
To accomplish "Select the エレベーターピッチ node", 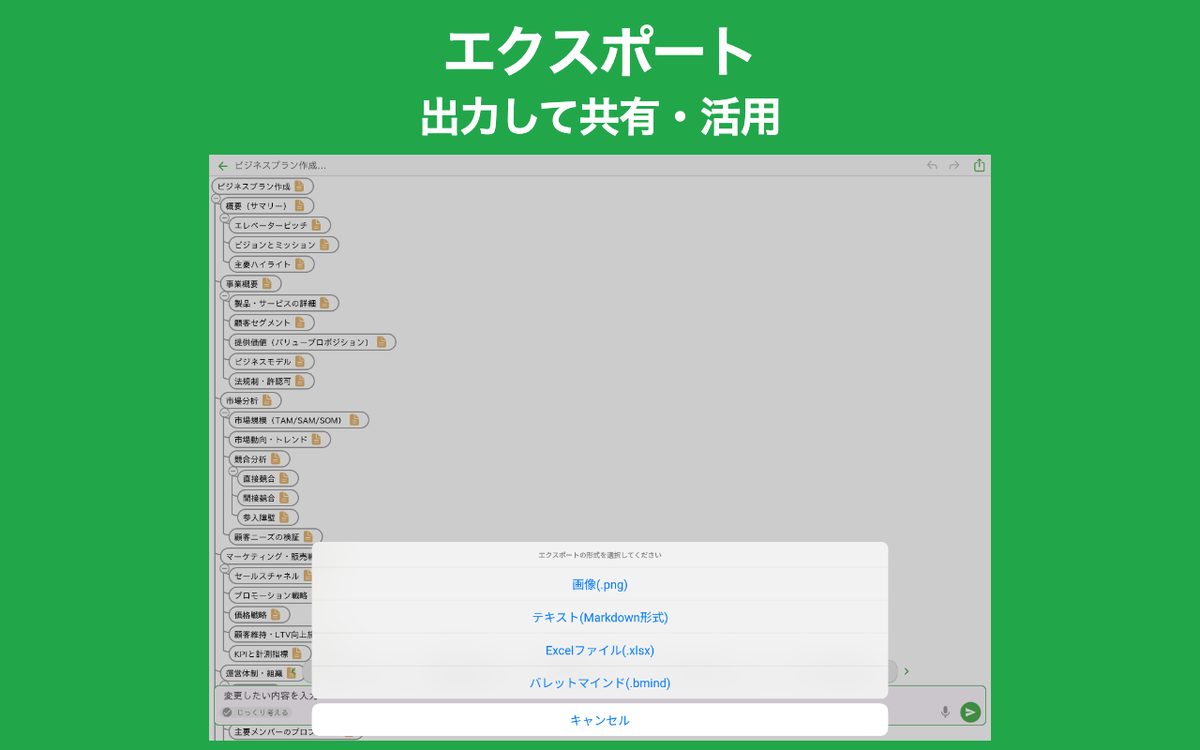I will [279, 225].
